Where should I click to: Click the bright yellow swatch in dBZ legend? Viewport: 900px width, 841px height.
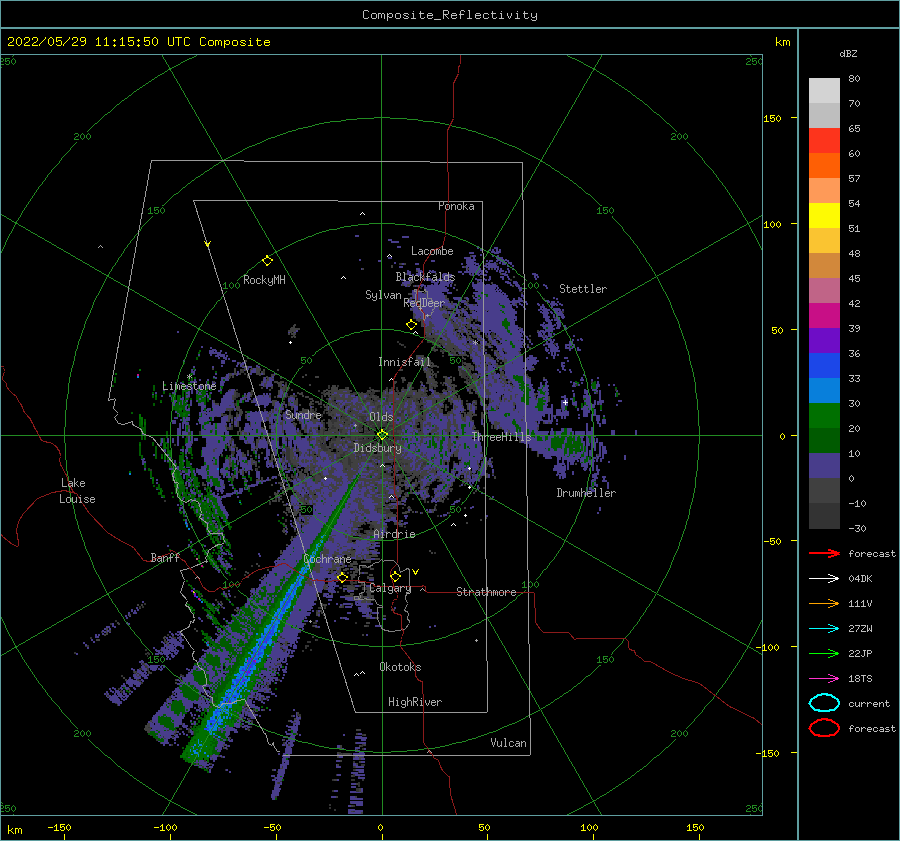click(824, 215)
